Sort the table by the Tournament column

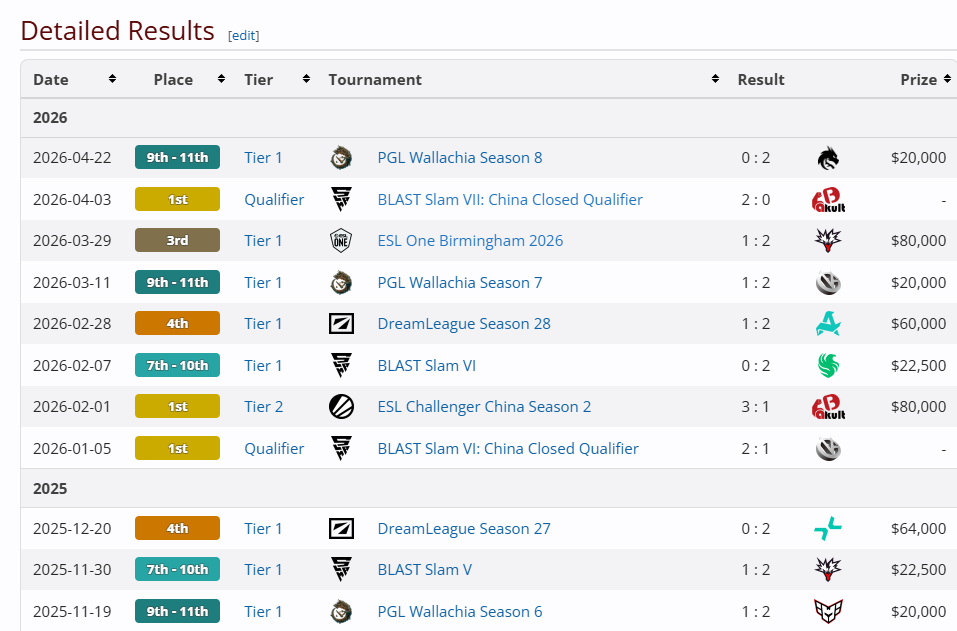click(715, 79)
